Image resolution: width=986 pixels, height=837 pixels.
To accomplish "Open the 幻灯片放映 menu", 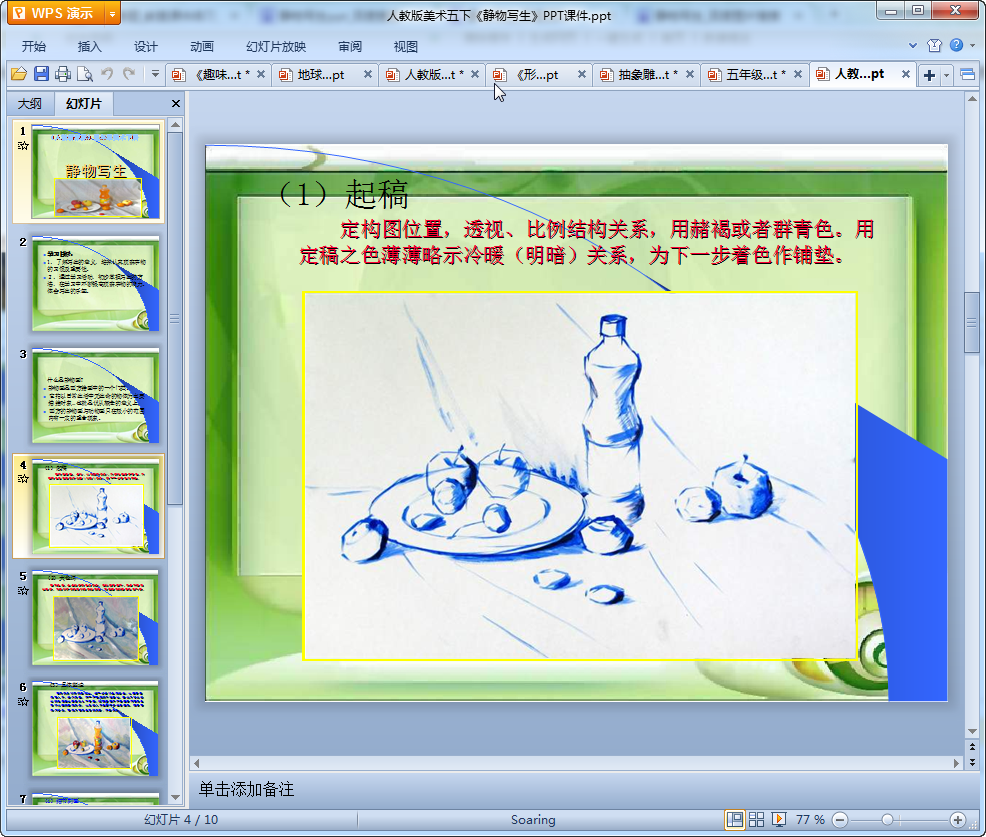I will pyautogui.click(x=276, y=46).
